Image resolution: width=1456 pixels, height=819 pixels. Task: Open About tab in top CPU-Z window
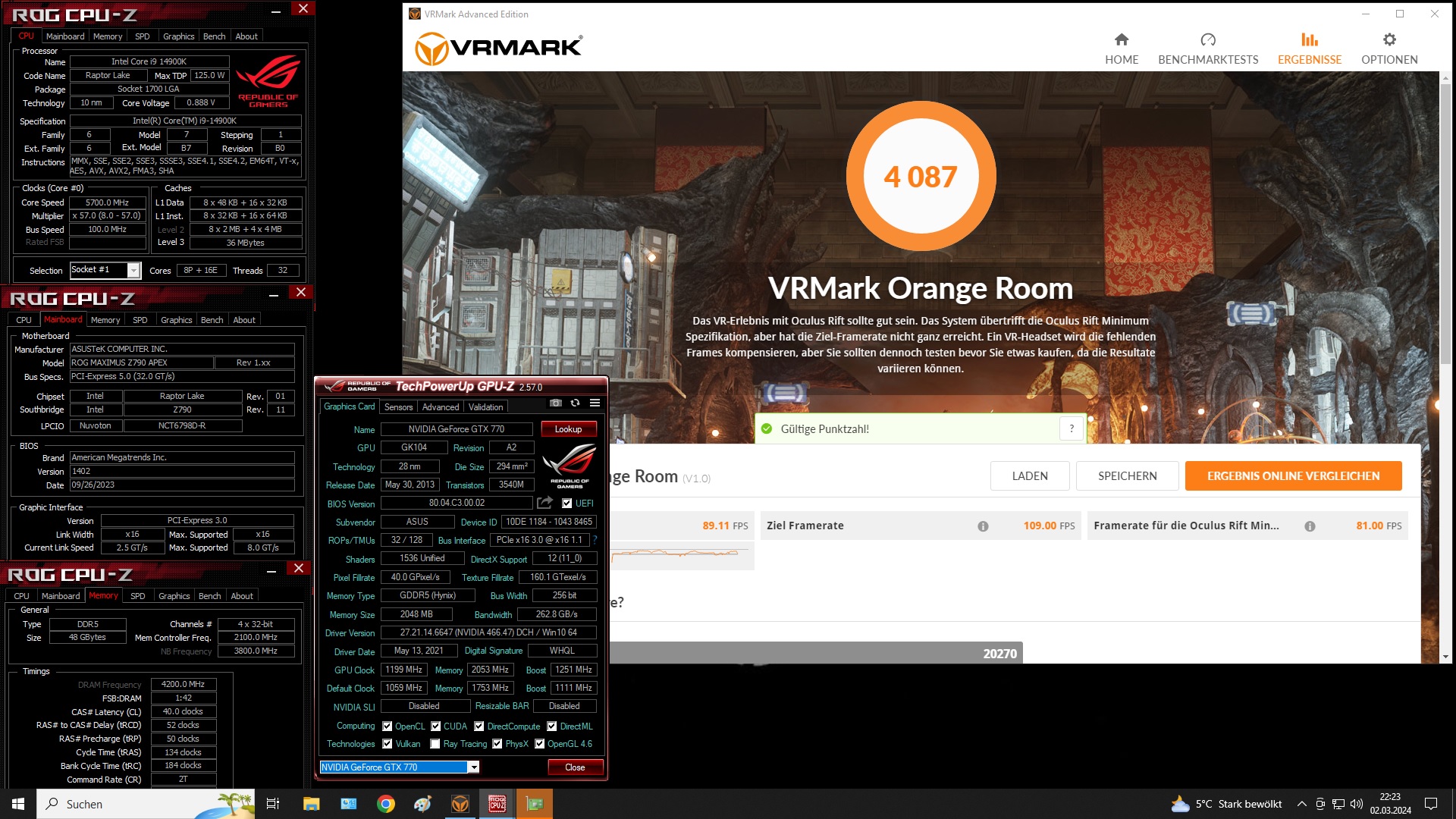[x=246, y=36]
